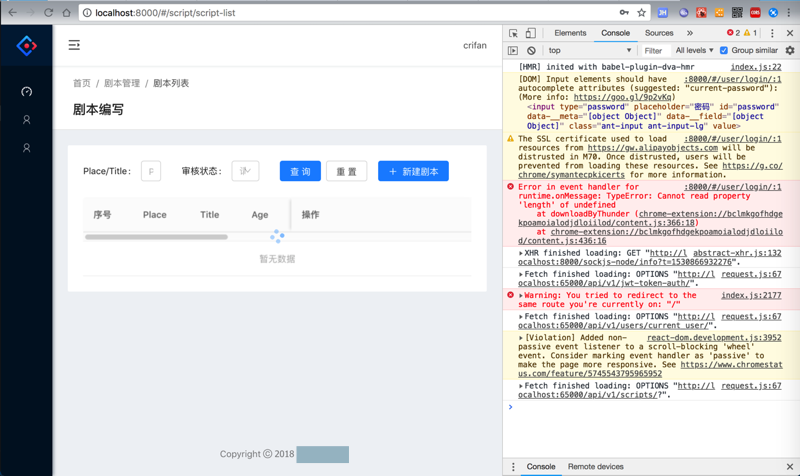The image size is (800, 476).
Task: Close the bottom console drawer
Action: pos(790,466)
